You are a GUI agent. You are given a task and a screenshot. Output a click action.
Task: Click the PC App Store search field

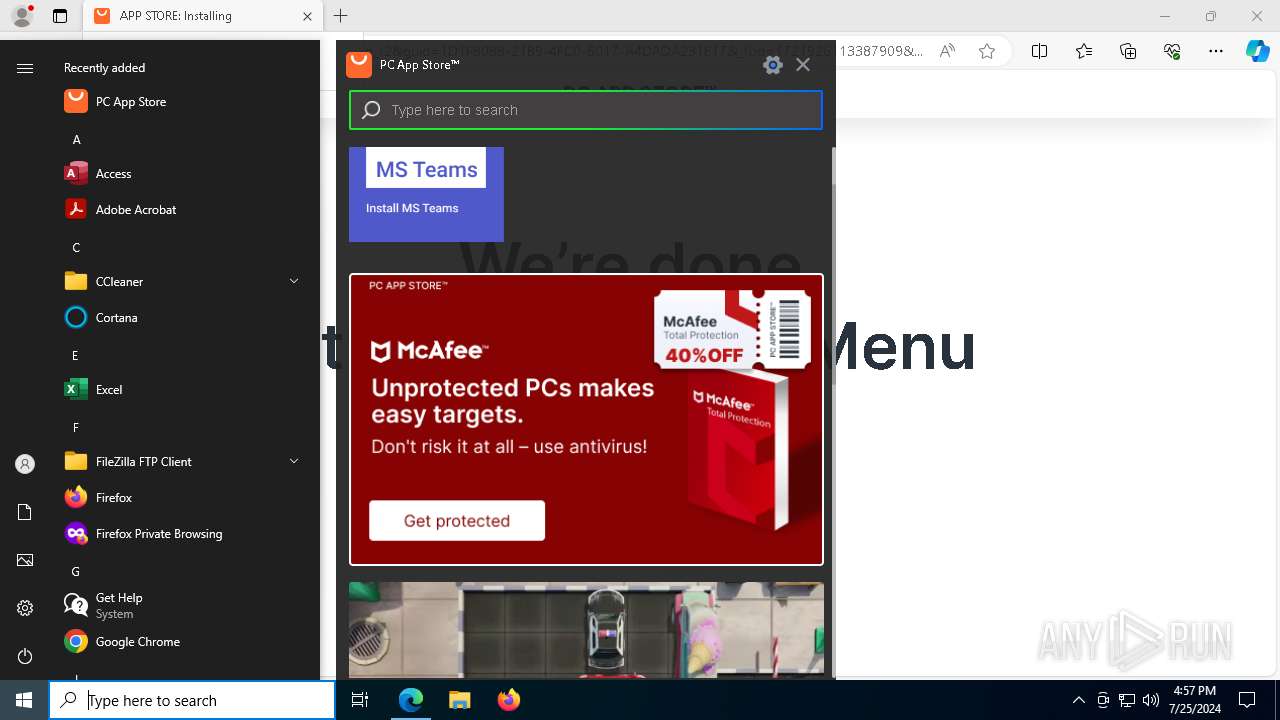pyautogui.click(x=586, y=110)
